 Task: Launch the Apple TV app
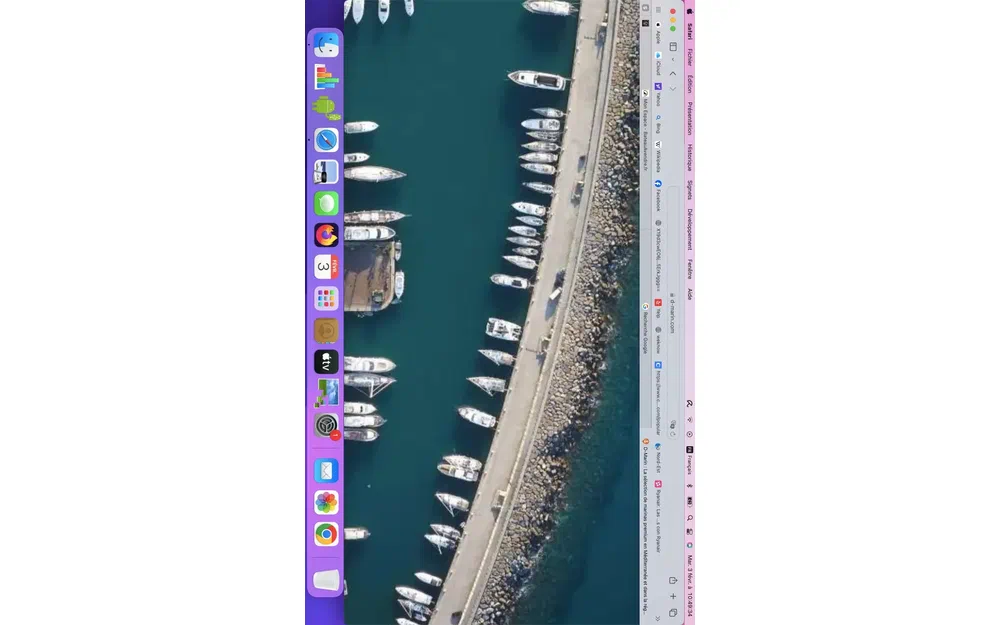coord(326,362)
